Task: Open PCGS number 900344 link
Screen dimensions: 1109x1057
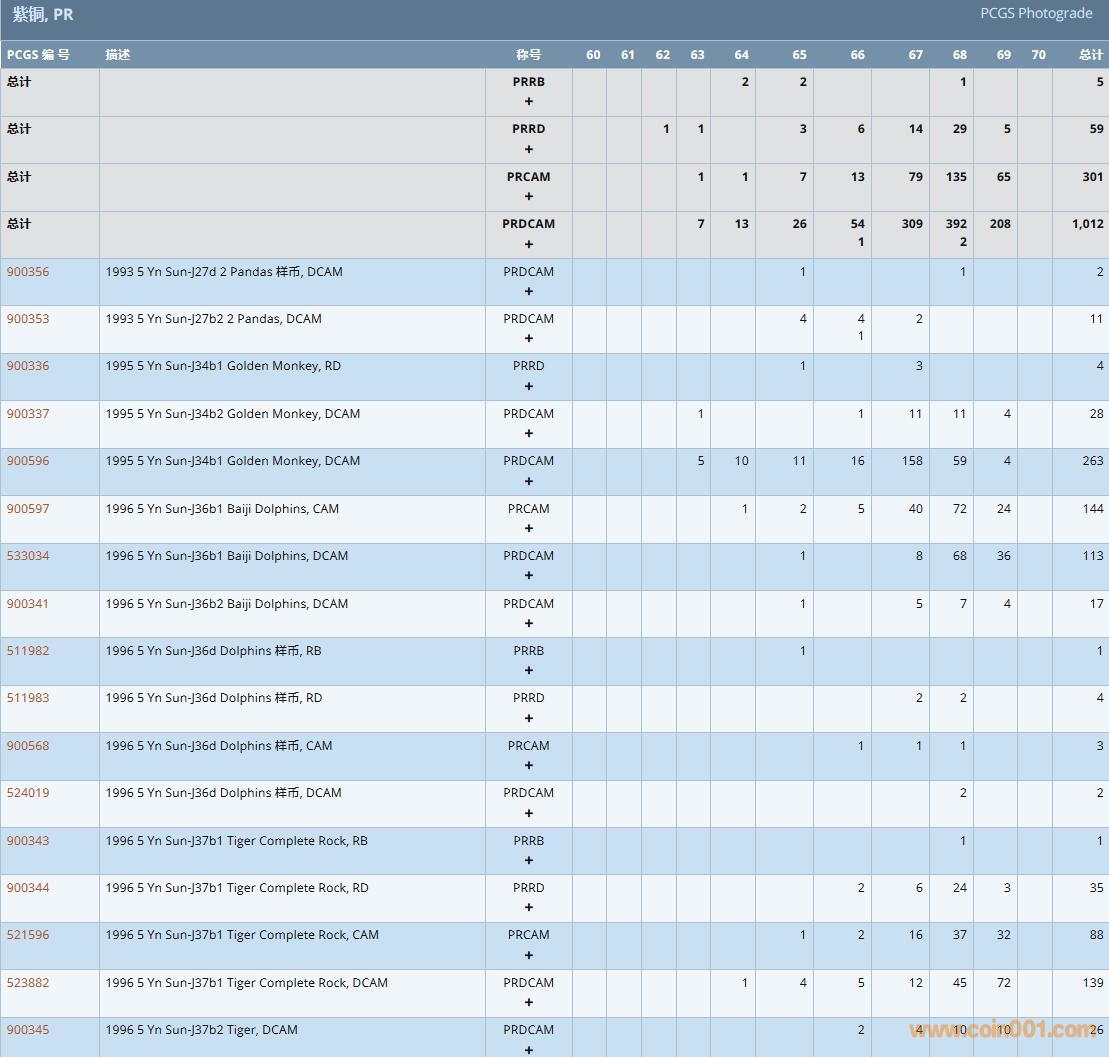Action: tap(28, 888)
